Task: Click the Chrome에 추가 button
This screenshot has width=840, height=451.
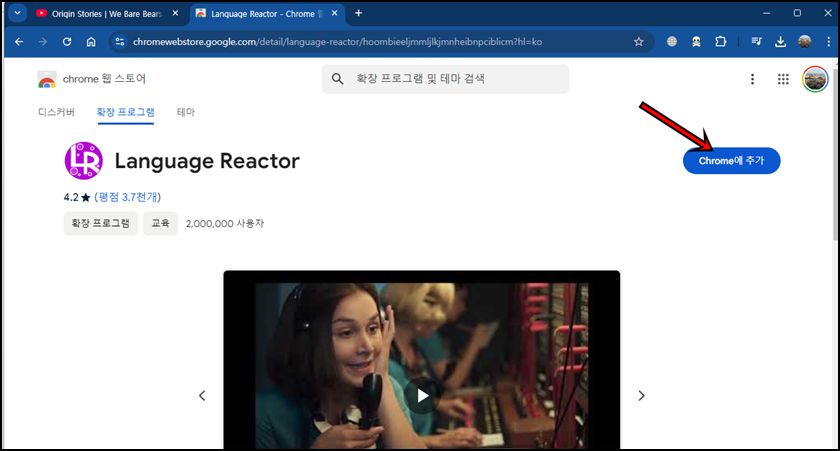Action: [x=731, y=161]
